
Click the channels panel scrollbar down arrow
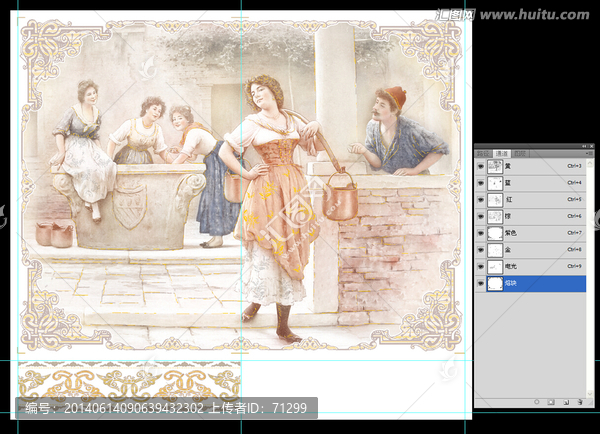pyautogui.click(x=590, y=394)
